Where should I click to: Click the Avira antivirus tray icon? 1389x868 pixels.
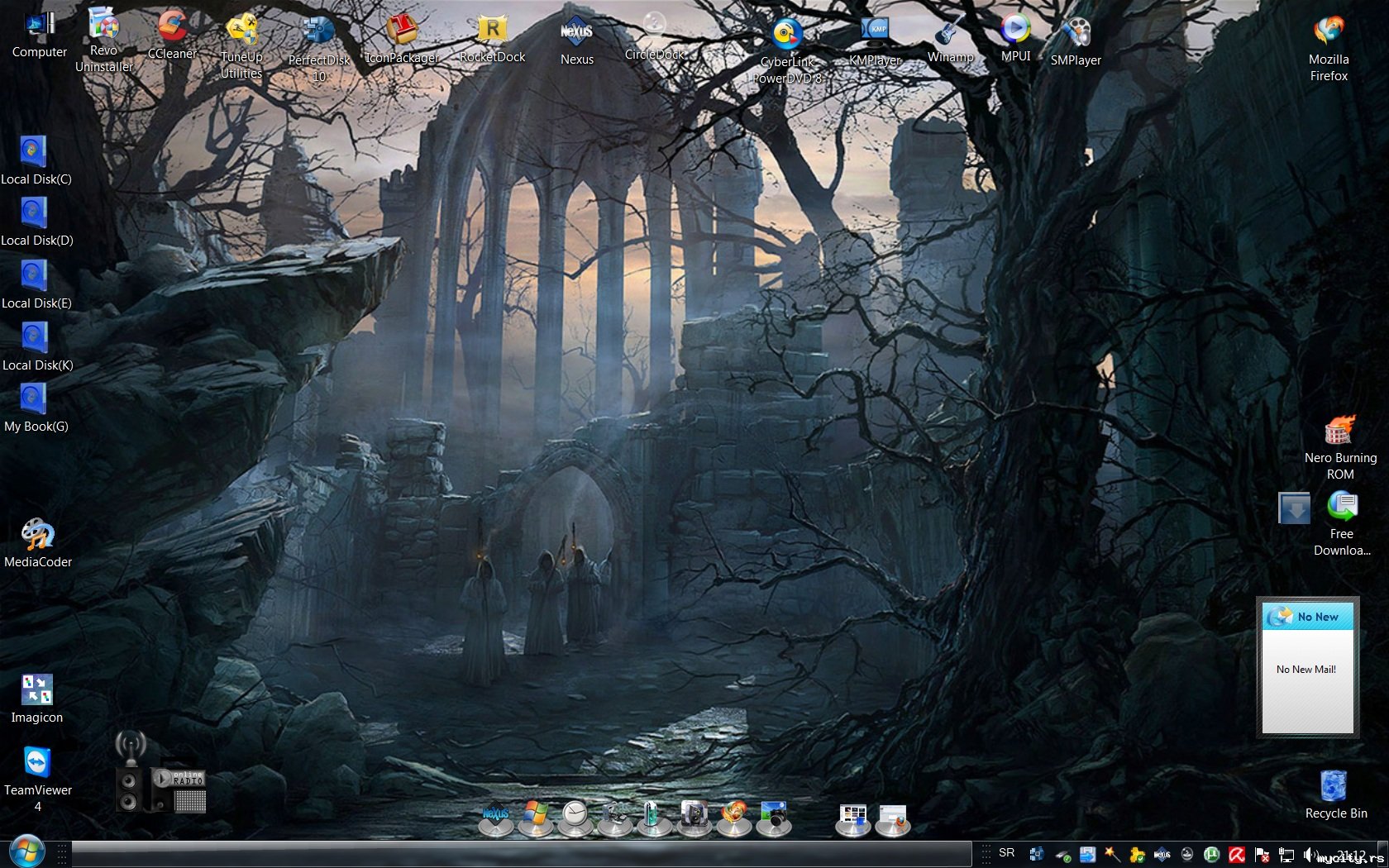(x=1237, y=855)
